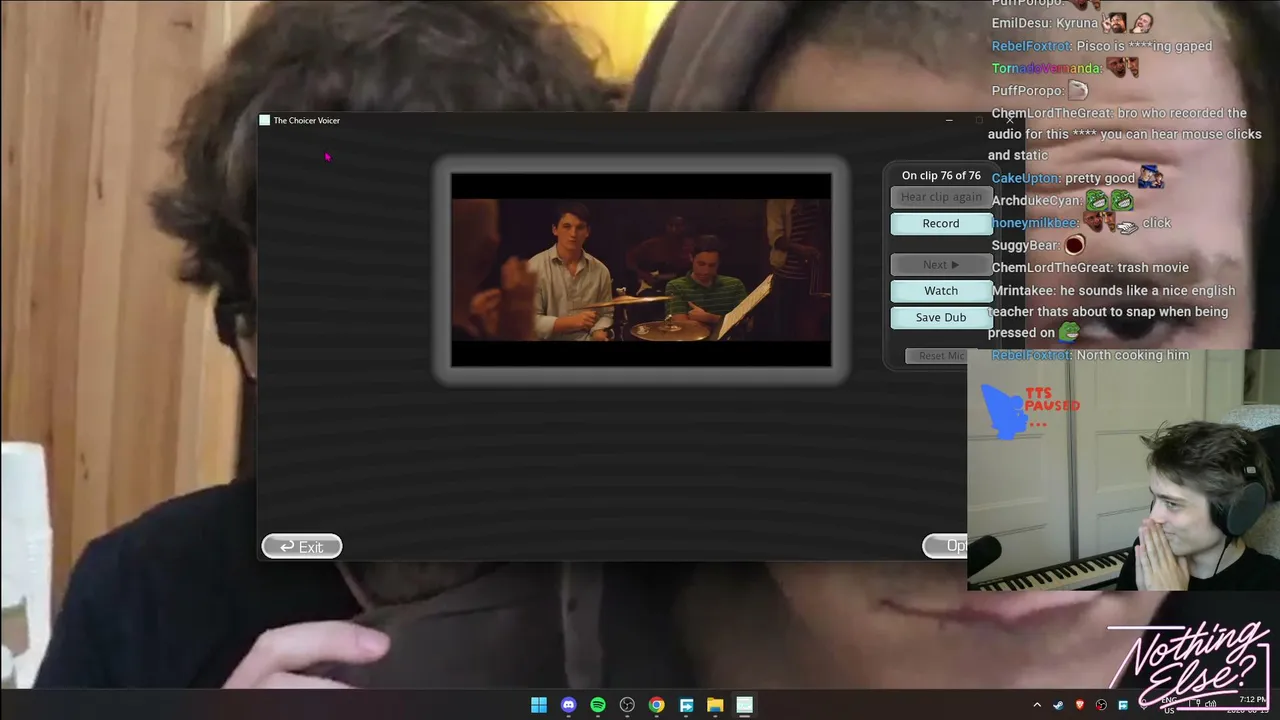
Task: Click The Choicer Voicer title bar icon
Action: click(265, 120)
